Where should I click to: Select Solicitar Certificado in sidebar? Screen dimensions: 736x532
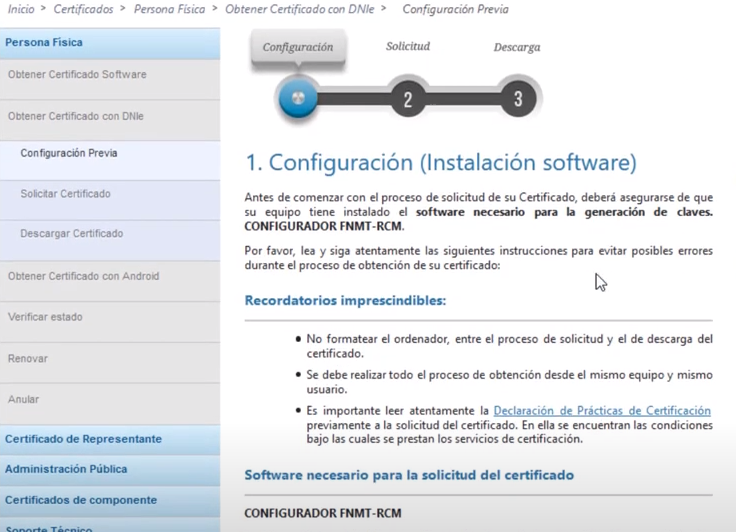point(110,200)
